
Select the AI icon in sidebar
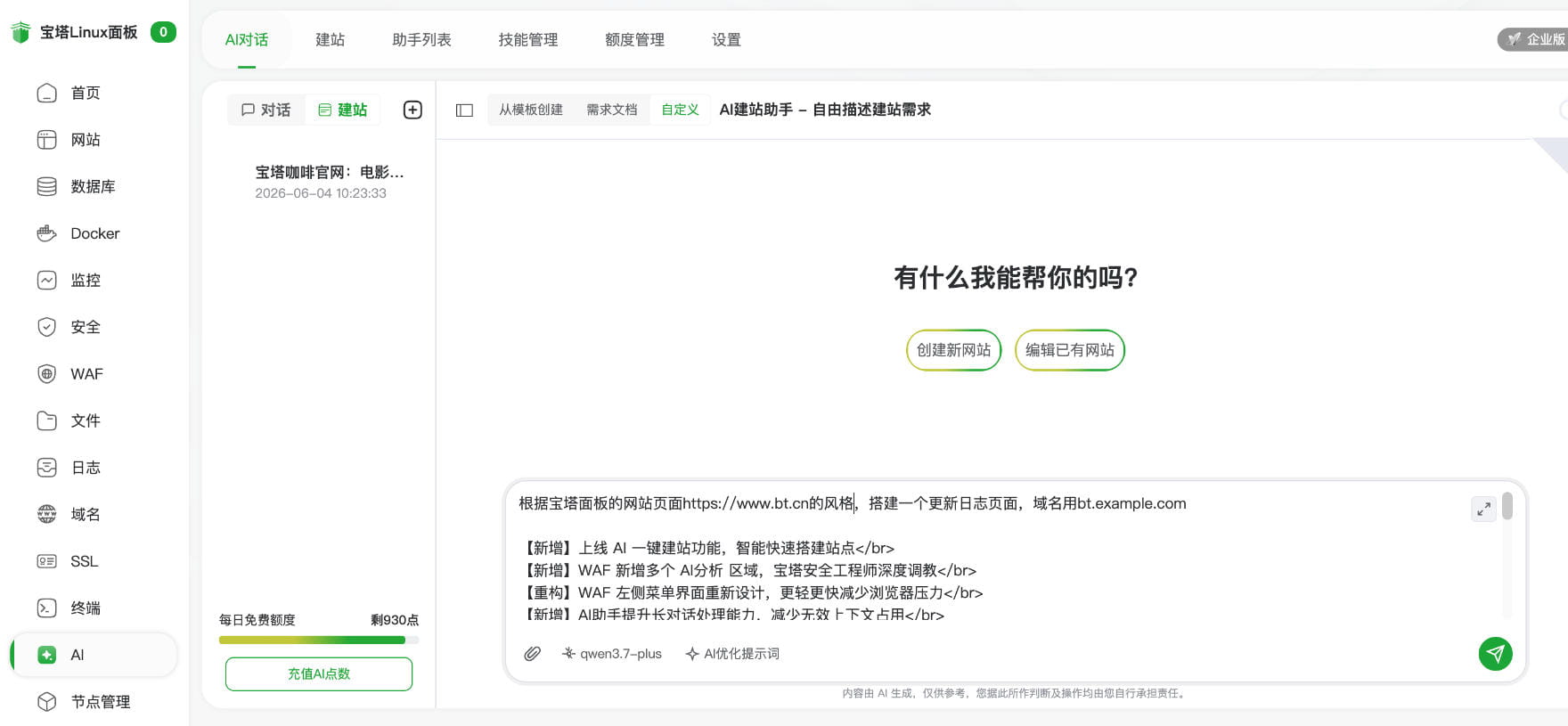pos(47,655)
